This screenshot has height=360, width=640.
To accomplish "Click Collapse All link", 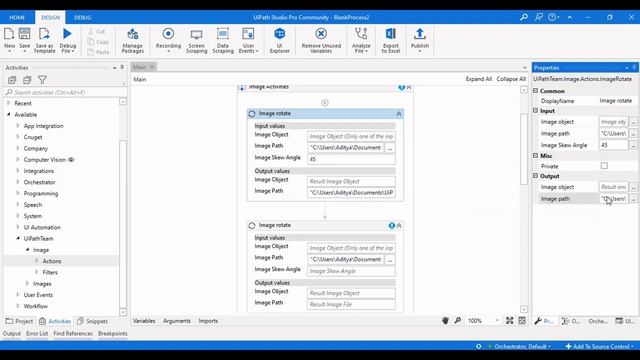I will [x=511, y=79].
